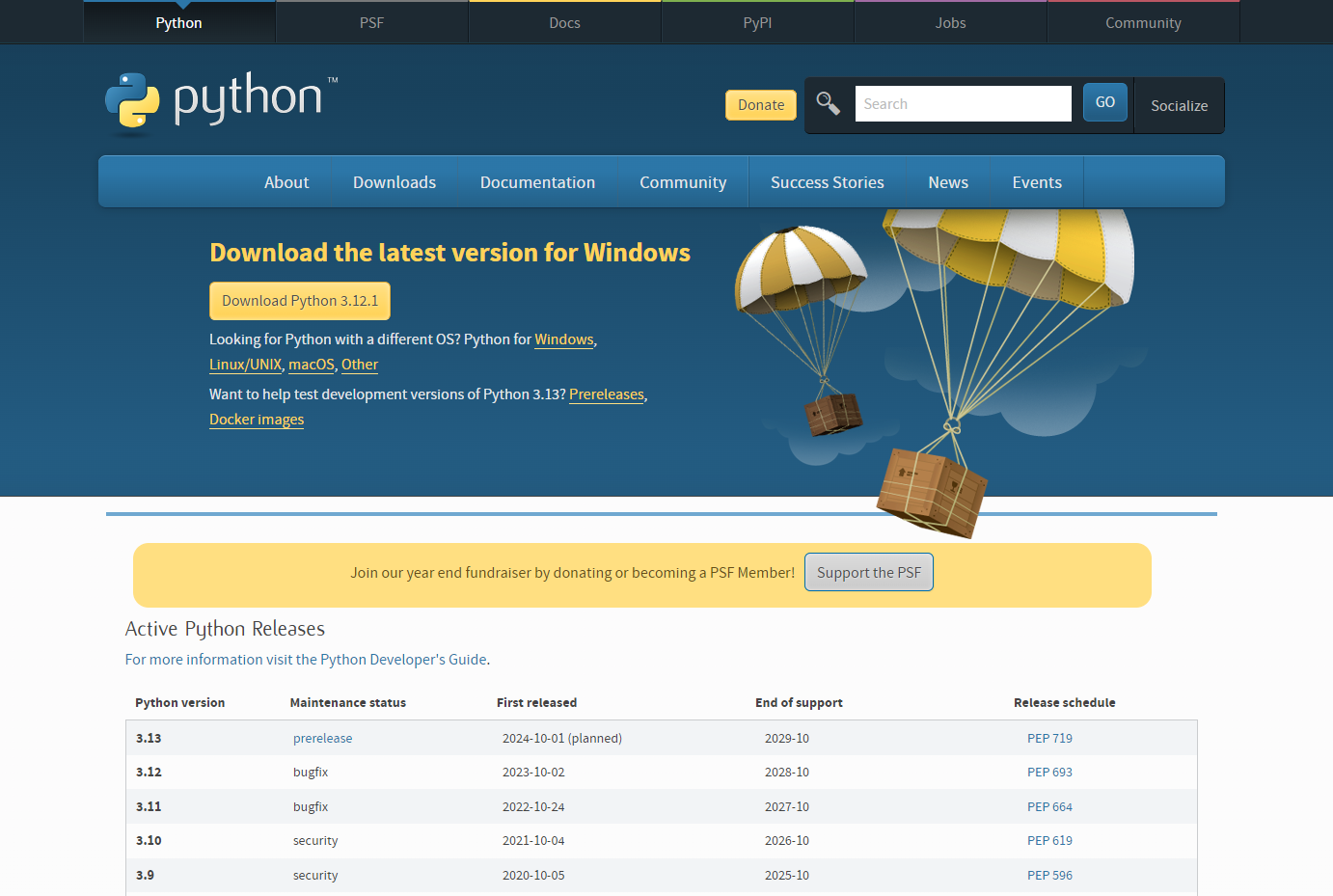Click the 3.11 version cell
Screen dimensions: 1333x896
(x=149, y=806)
